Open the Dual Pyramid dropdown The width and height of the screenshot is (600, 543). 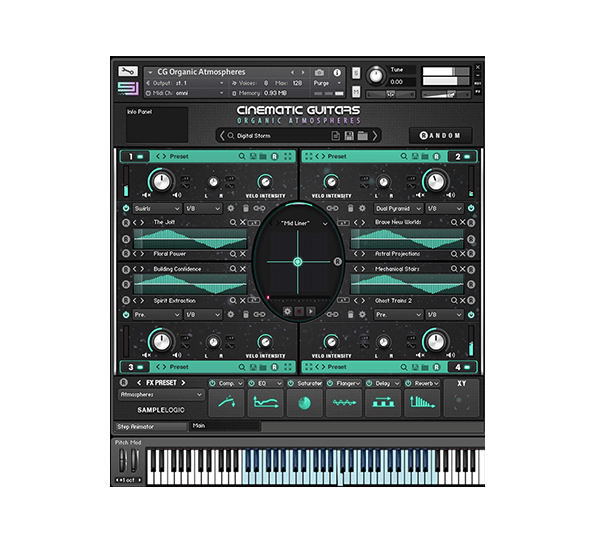(397, 208)
